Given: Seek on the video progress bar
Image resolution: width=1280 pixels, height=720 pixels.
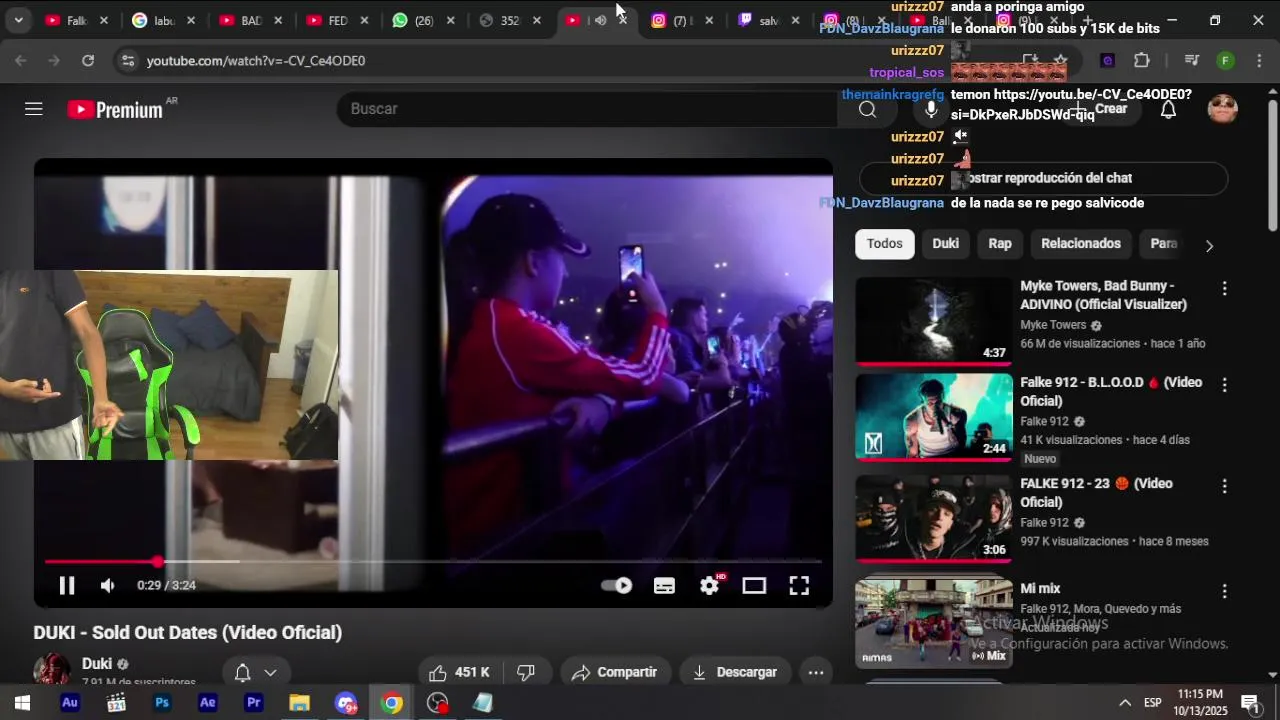Looking at the screenshot, I should point(433,562).
